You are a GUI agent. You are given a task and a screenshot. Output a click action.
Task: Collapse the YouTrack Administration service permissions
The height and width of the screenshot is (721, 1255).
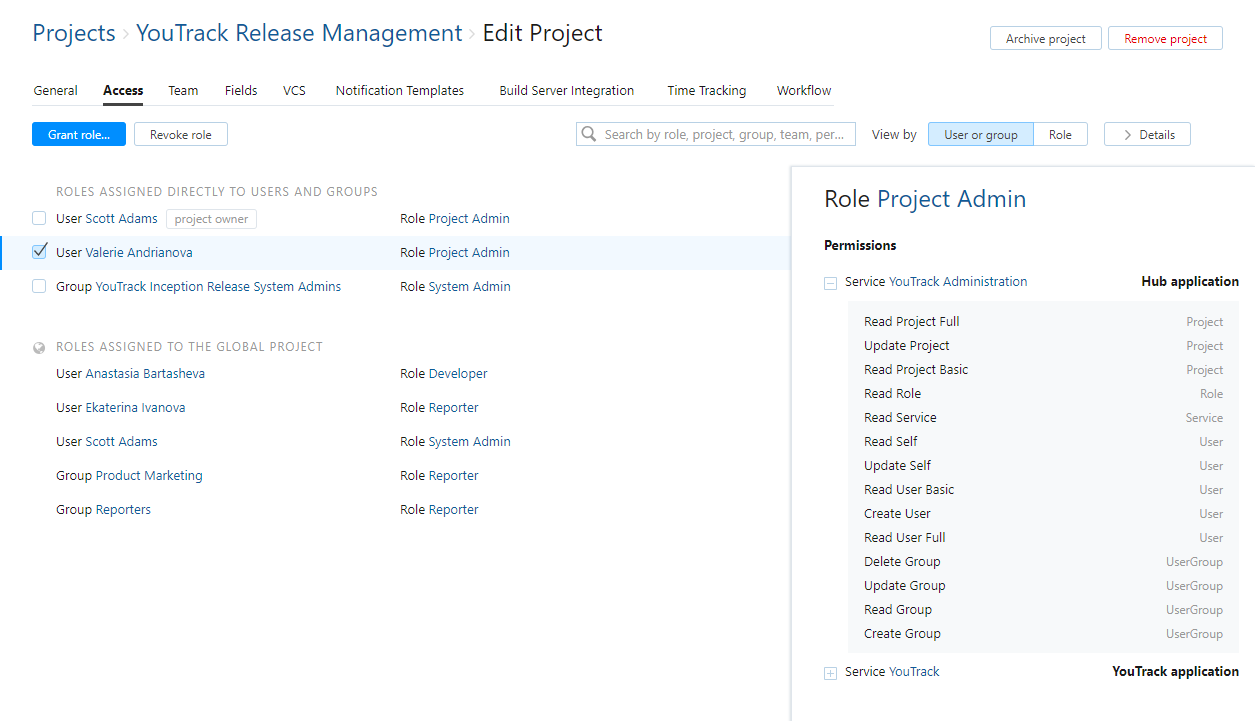[x=830, y=283]
